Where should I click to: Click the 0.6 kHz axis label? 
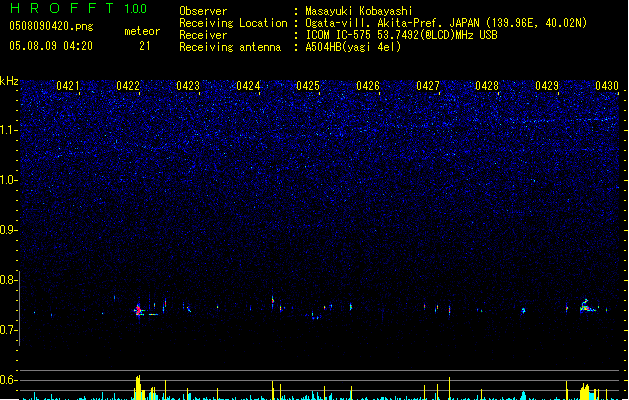click(9, 380)
